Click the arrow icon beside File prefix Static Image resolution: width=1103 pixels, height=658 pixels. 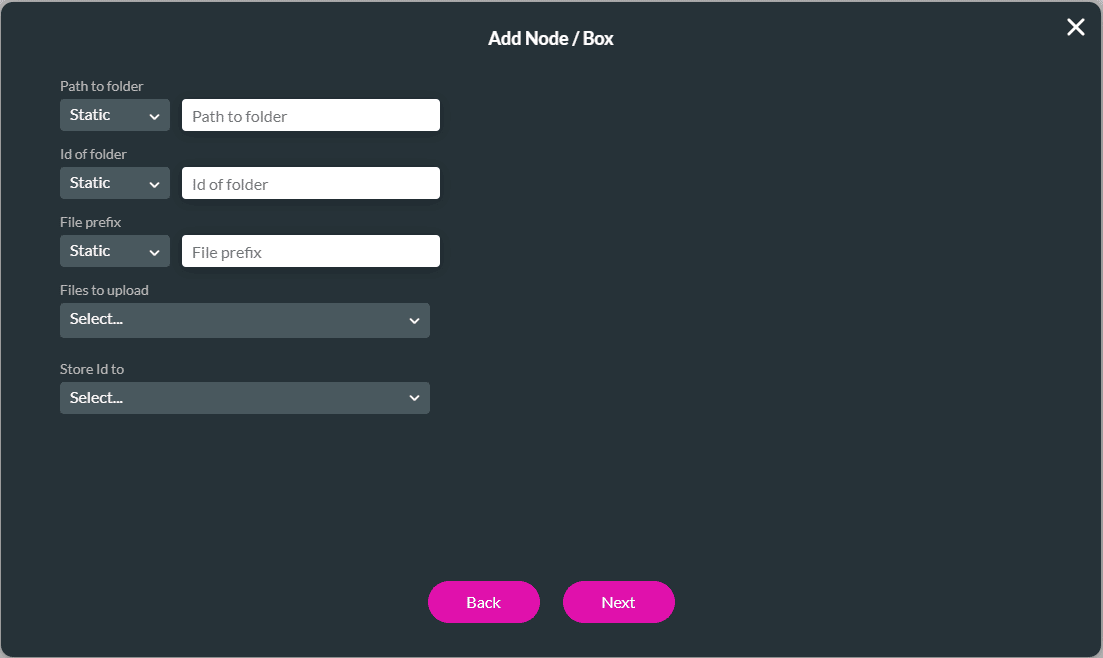coord(156,250)
